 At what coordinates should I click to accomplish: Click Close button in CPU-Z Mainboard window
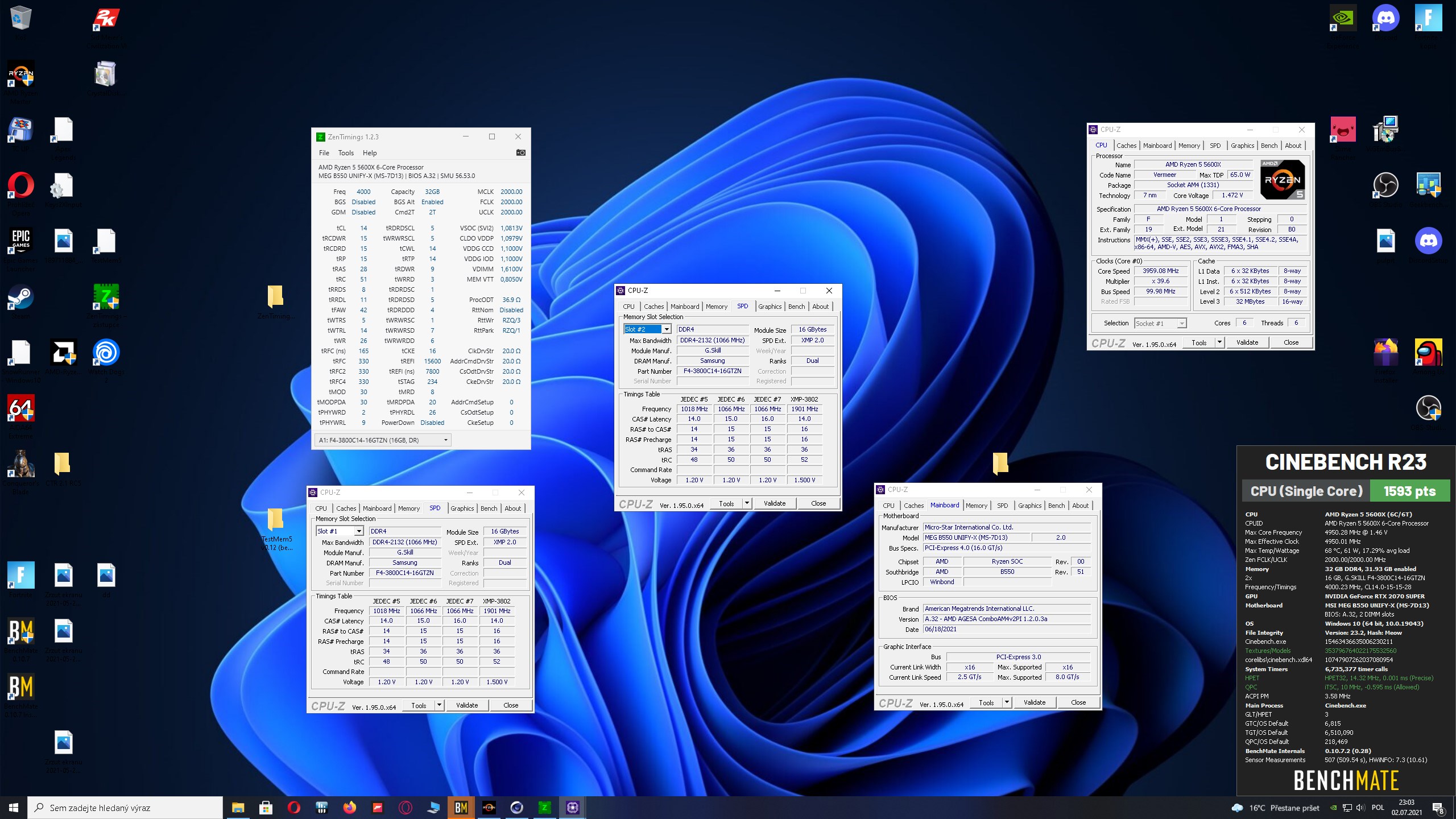click(x=1078, y=702)
